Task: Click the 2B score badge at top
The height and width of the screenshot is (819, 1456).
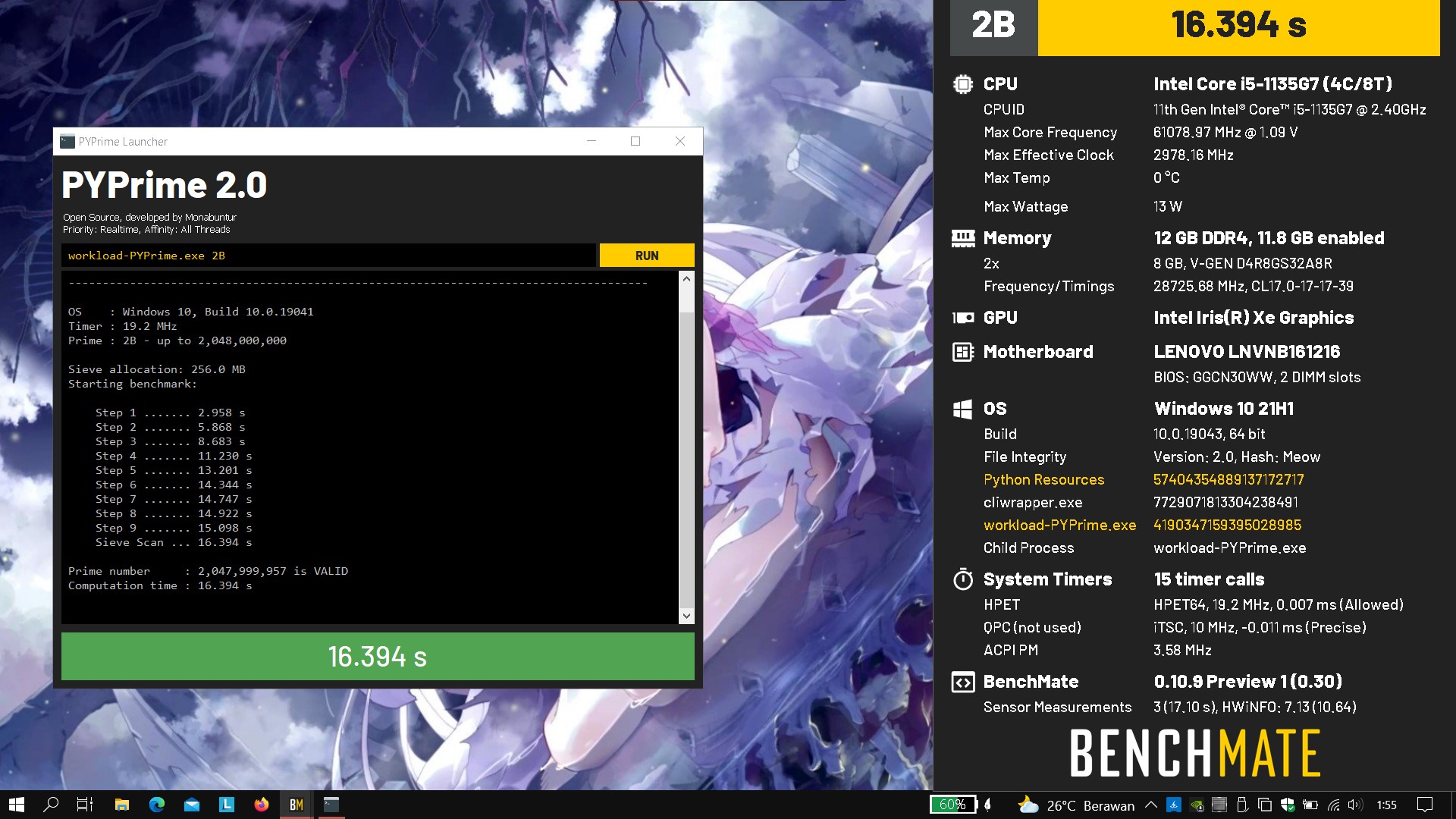Action: [993, 26]
